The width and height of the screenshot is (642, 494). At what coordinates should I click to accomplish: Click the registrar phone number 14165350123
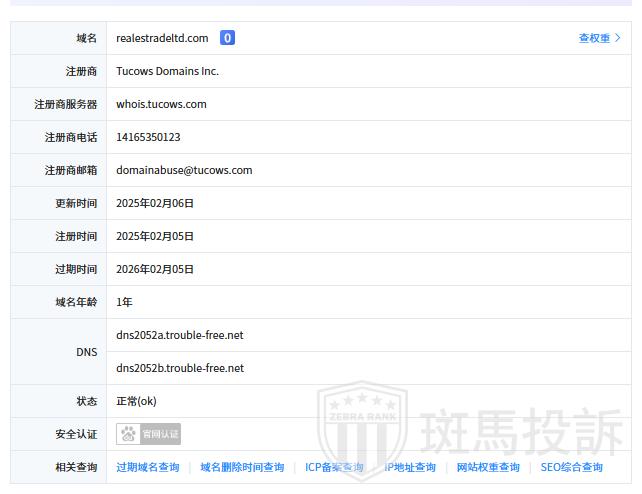148,137
